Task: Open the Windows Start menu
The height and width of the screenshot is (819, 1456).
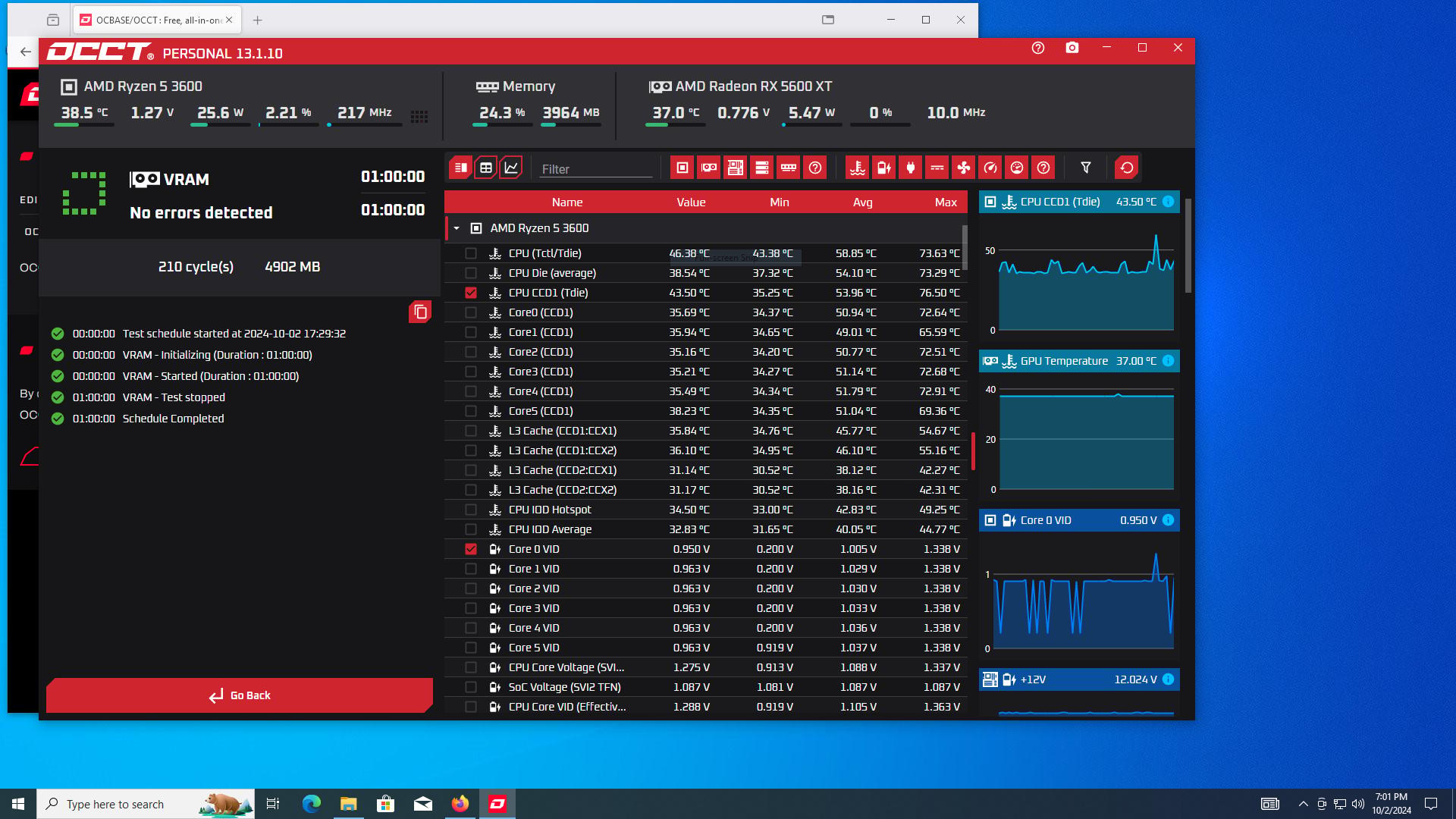Action: pyautogui.click(x=18, y=804)
